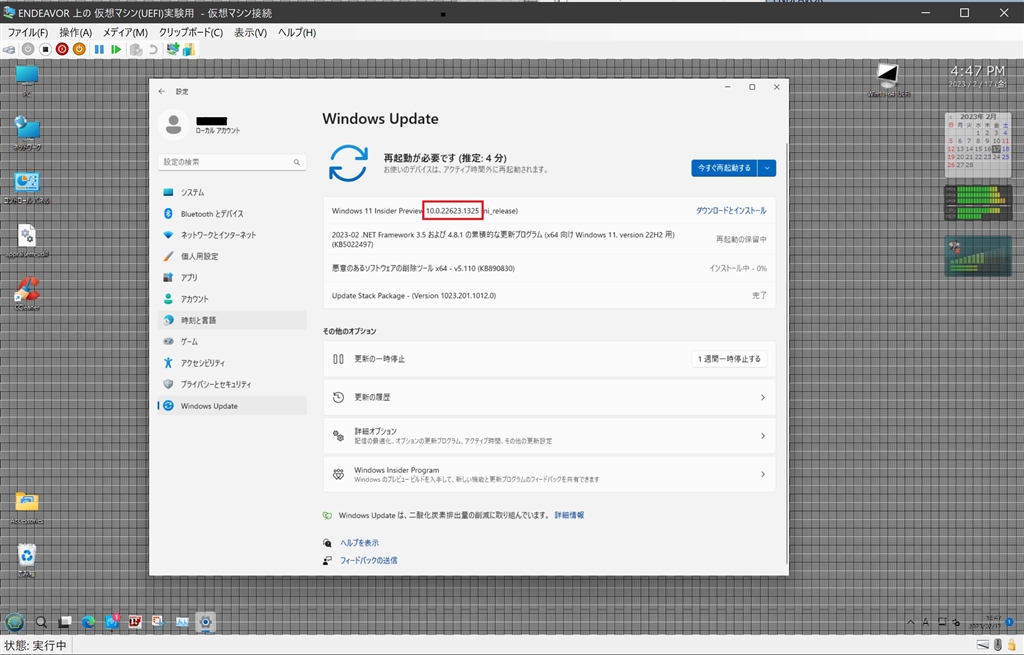Launch Microsoft Edge from the taskbar
The height and width of the screenshot is (655, 1024).
tap(88, 622)
